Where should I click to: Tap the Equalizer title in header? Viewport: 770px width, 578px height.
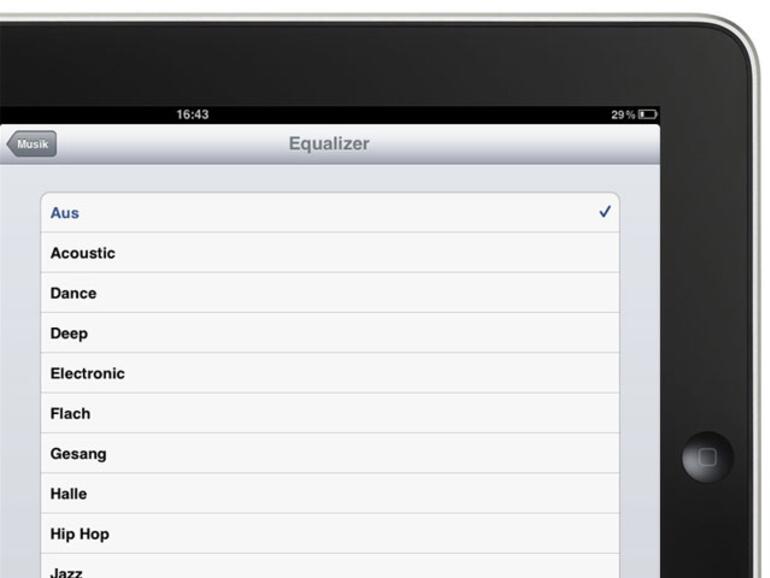point(329,144)
